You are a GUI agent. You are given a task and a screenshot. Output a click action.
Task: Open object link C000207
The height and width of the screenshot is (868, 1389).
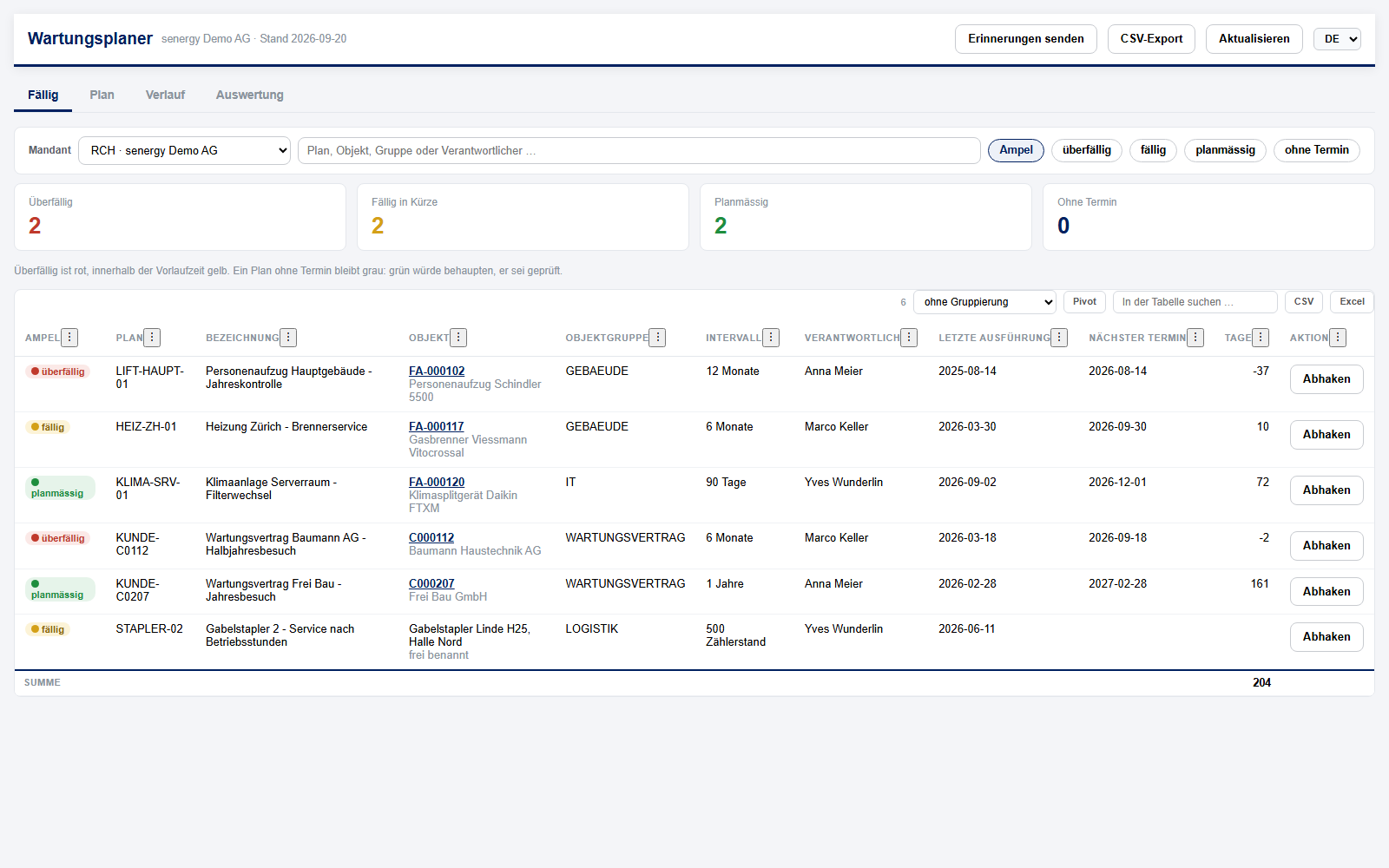pyautogui.click(x=431, y=583)
